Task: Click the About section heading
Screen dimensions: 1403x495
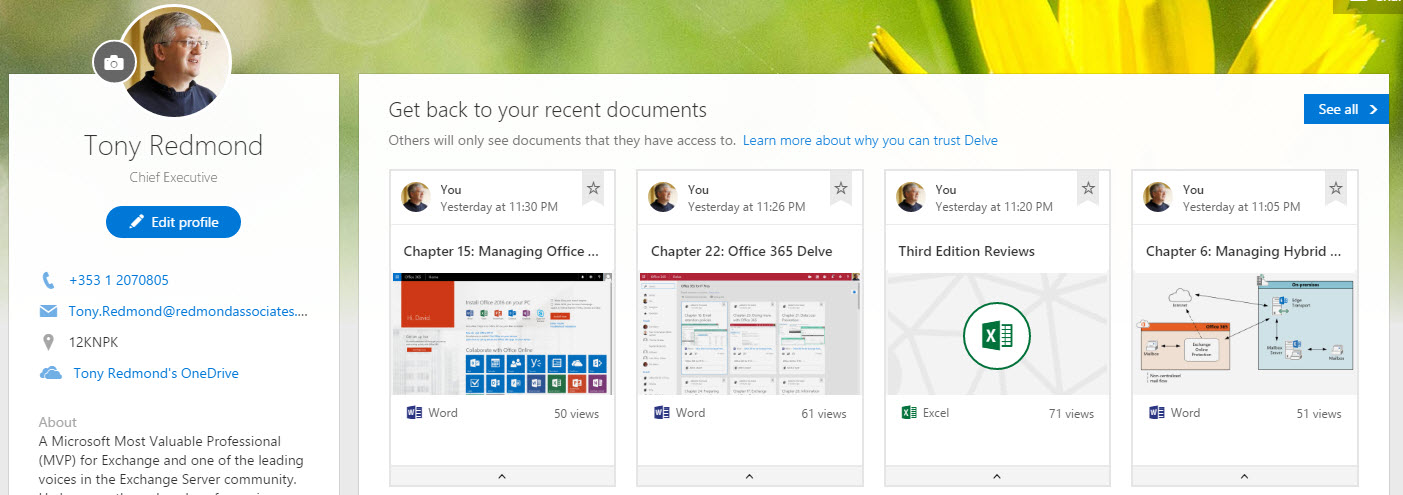Action: (x=58, y=422)
